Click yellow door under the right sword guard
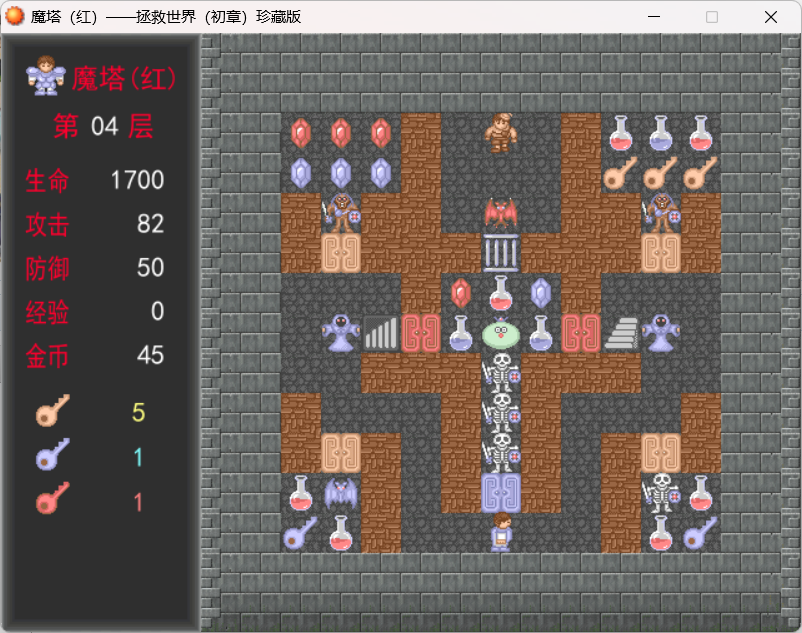The height and width of the screenshot is (633, 802). (x=660, y=253)
